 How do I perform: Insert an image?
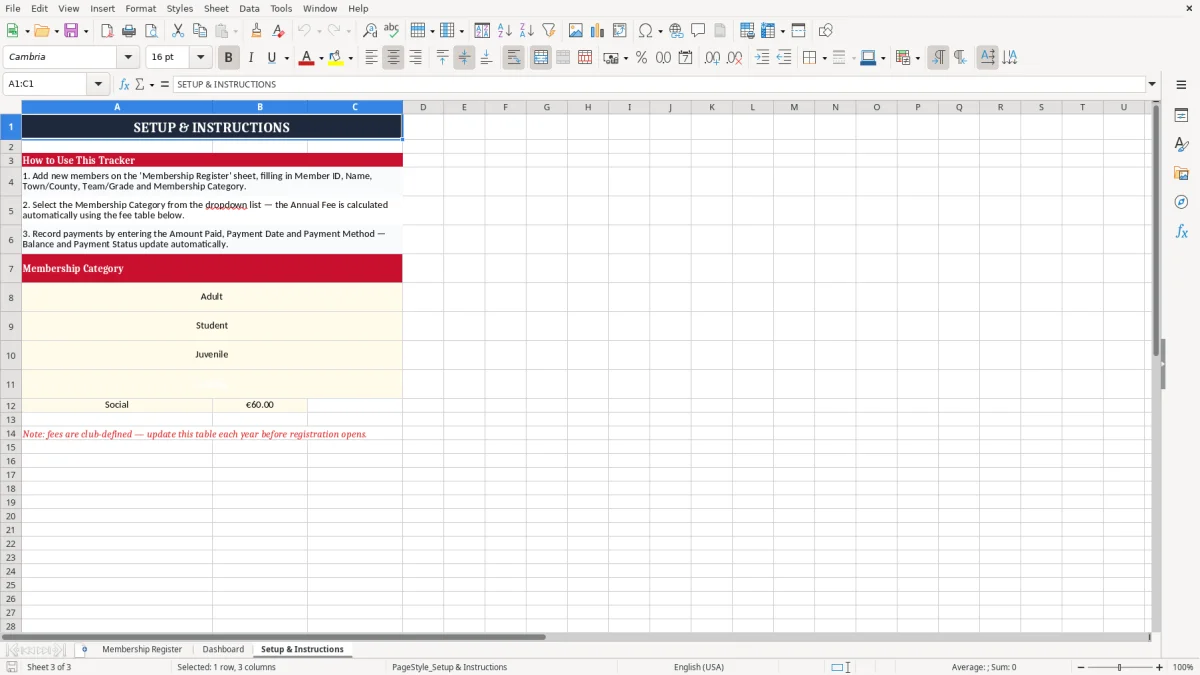coord(576,31)
